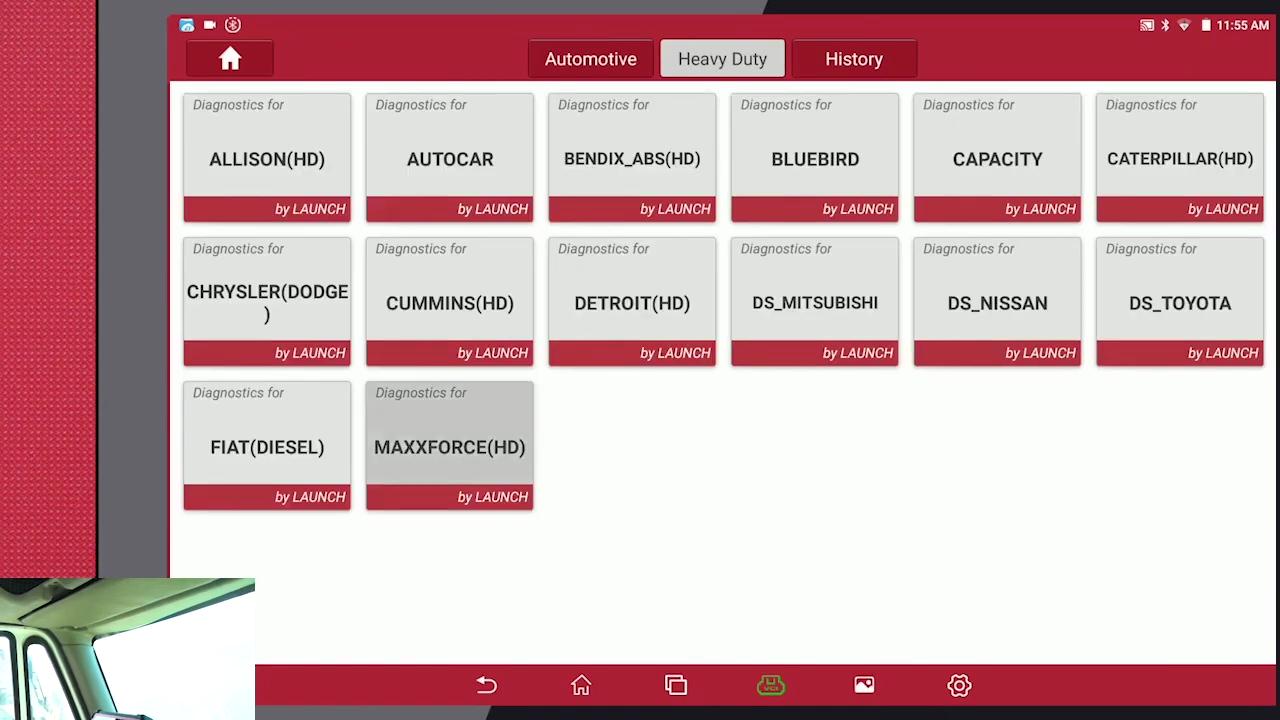Tap the green VCI connector icon
1280x720 pixels.
point(770,685)
